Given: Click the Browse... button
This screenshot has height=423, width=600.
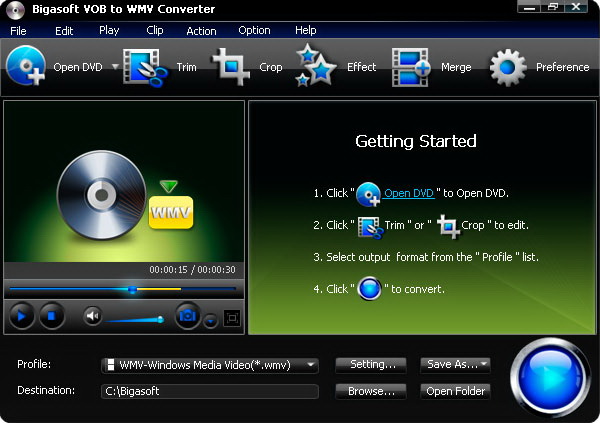Looking at the screenshot, I should click(371, 391).
